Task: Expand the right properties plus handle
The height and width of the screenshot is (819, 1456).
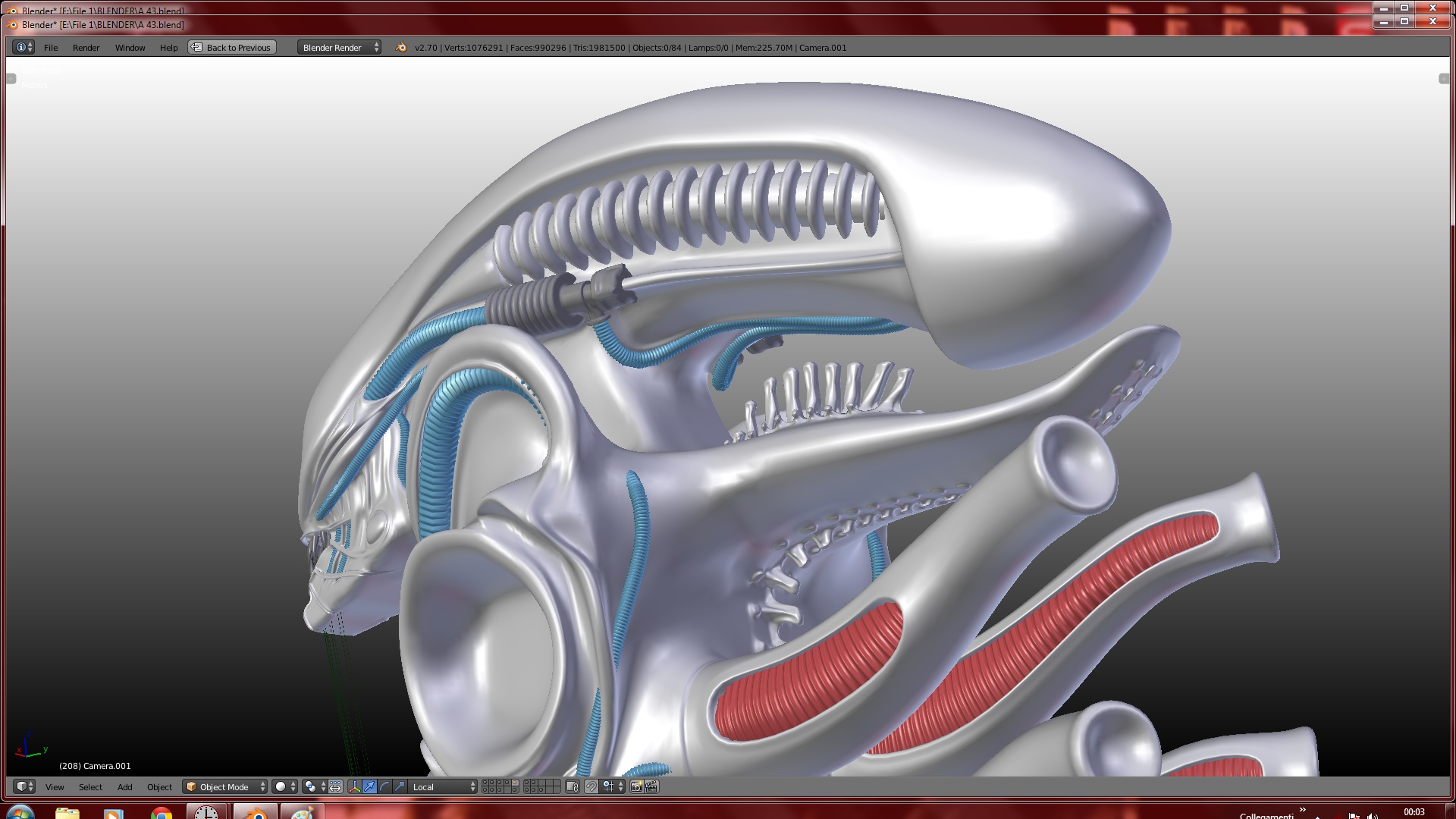Action: click(1444, 79)
